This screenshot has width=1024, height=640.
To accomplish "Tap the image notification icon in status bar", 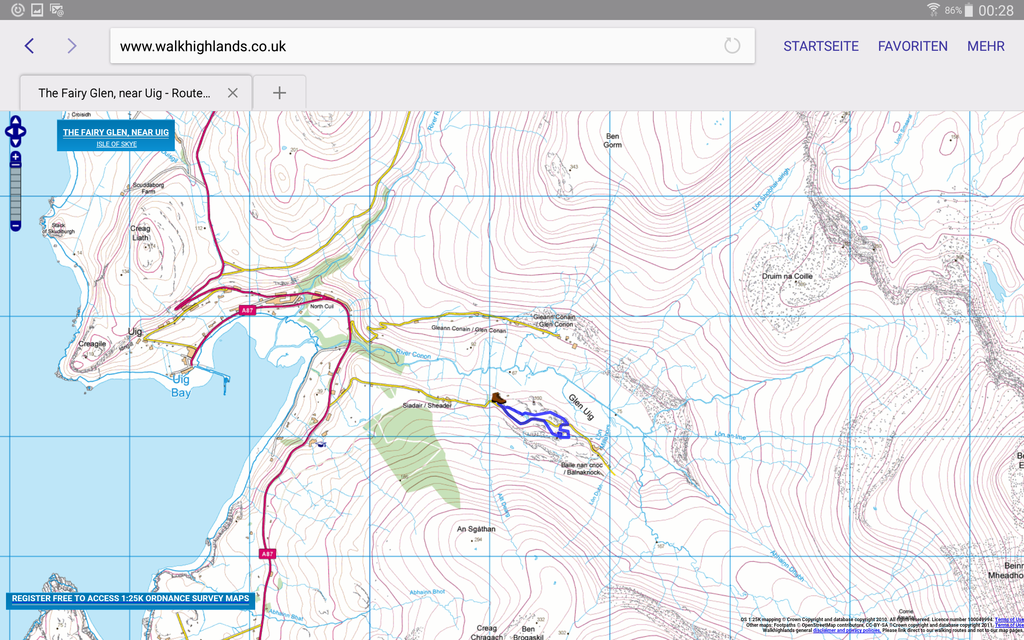I will pos(37,10).
